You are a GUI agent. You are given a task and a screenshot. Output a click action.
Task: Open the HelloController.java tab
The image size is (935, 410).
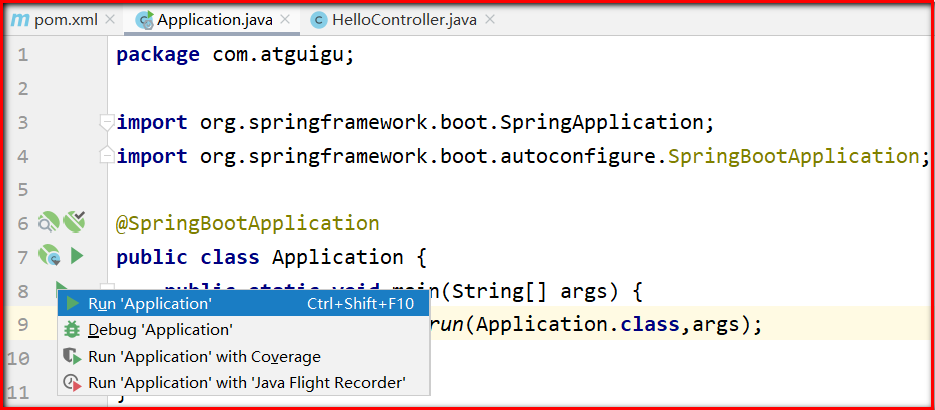pyautogui.click(x=404, y=20)
